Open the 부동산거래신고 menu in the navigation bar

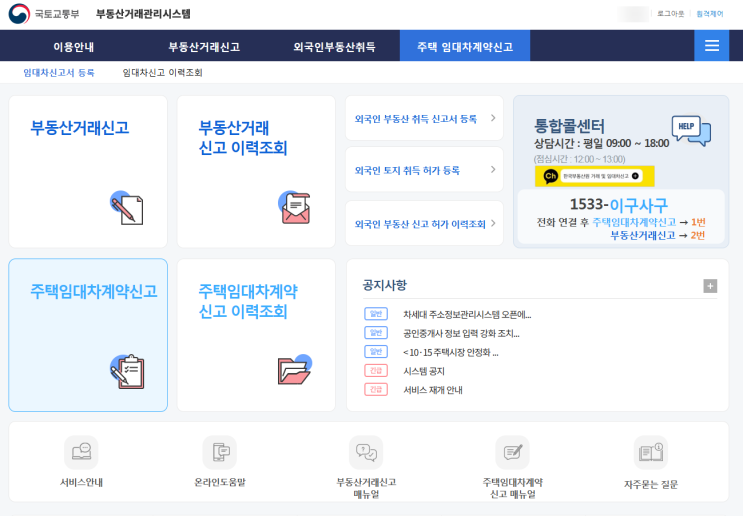click(x=204, y=47)
